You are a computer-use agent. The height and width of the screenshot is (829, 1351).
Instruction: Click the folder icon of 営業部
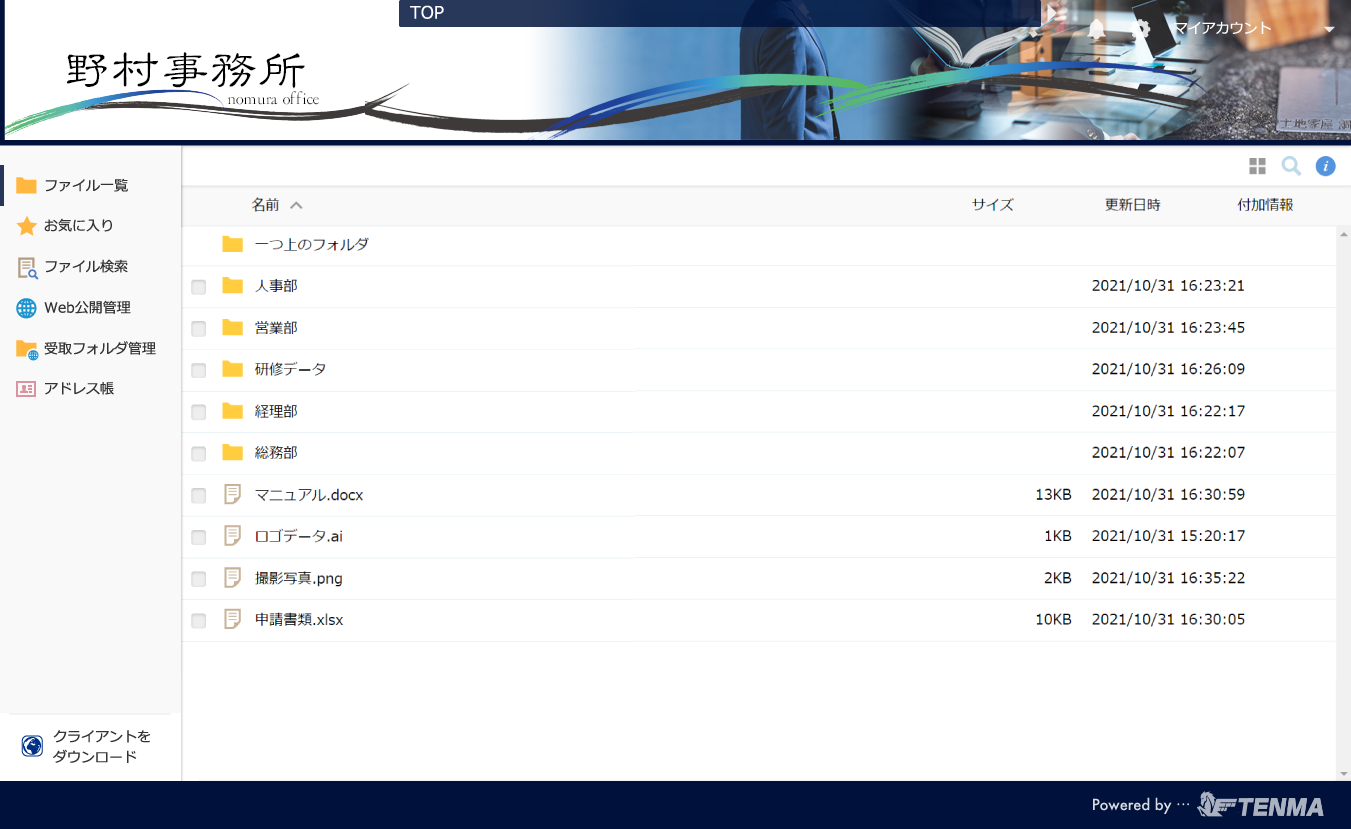point(233,328)
